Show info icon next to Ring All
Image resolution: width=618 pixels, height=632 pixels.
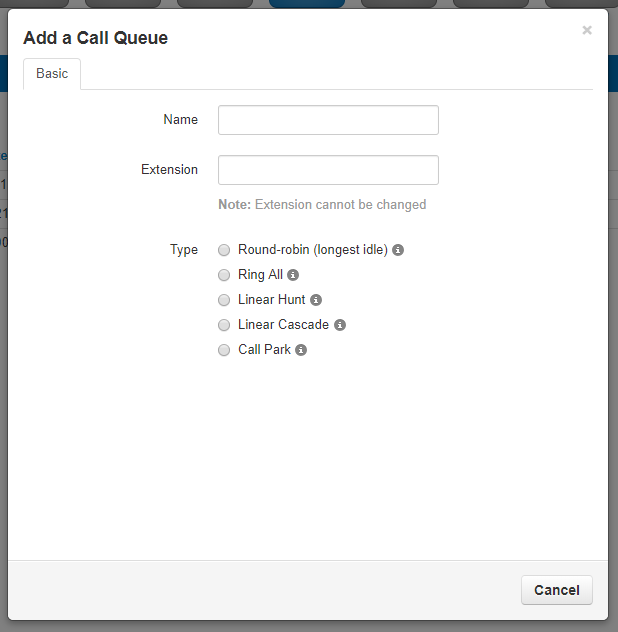coord(293,275)
